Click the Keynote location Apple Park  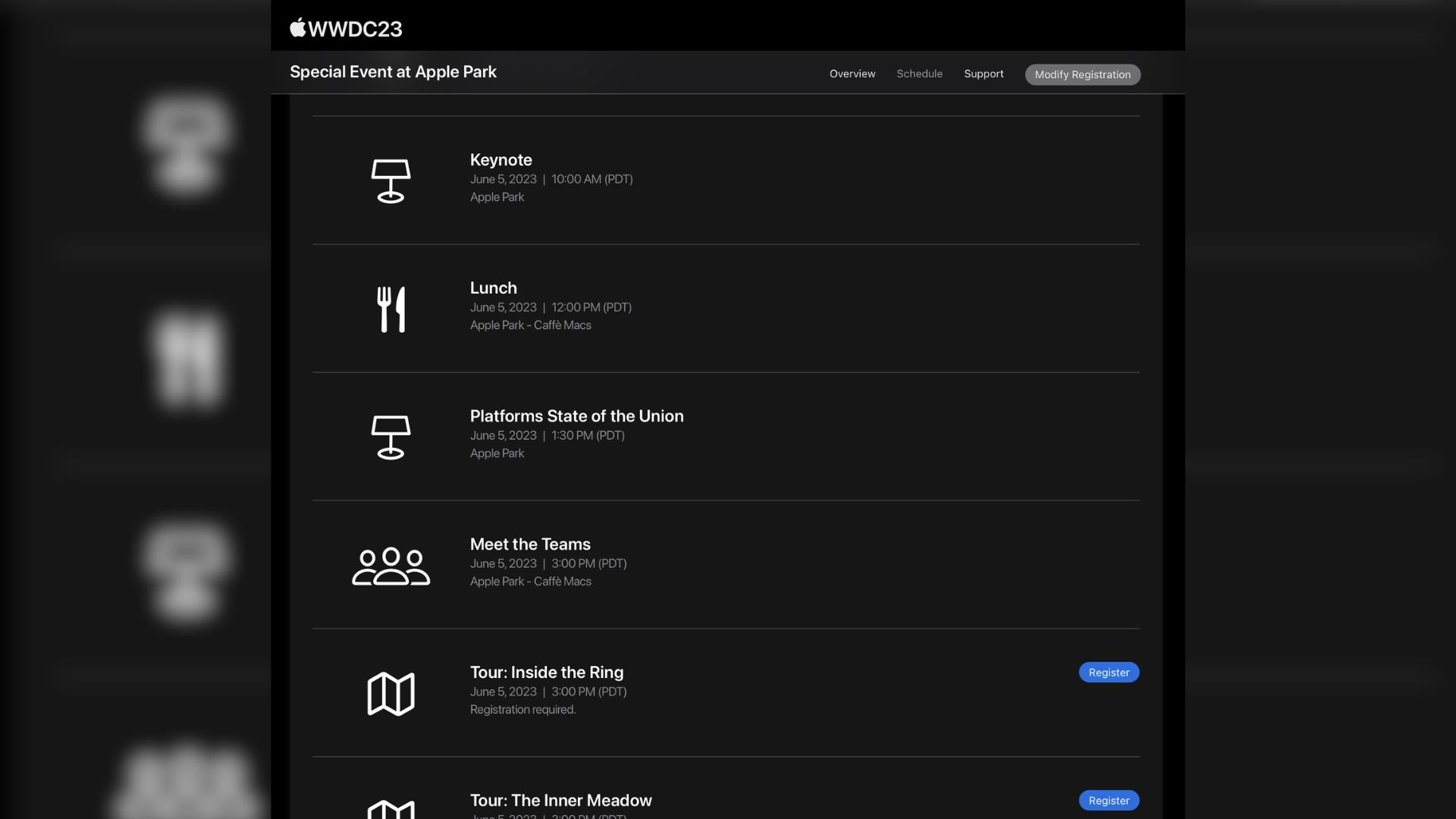[x=497, y=197]
